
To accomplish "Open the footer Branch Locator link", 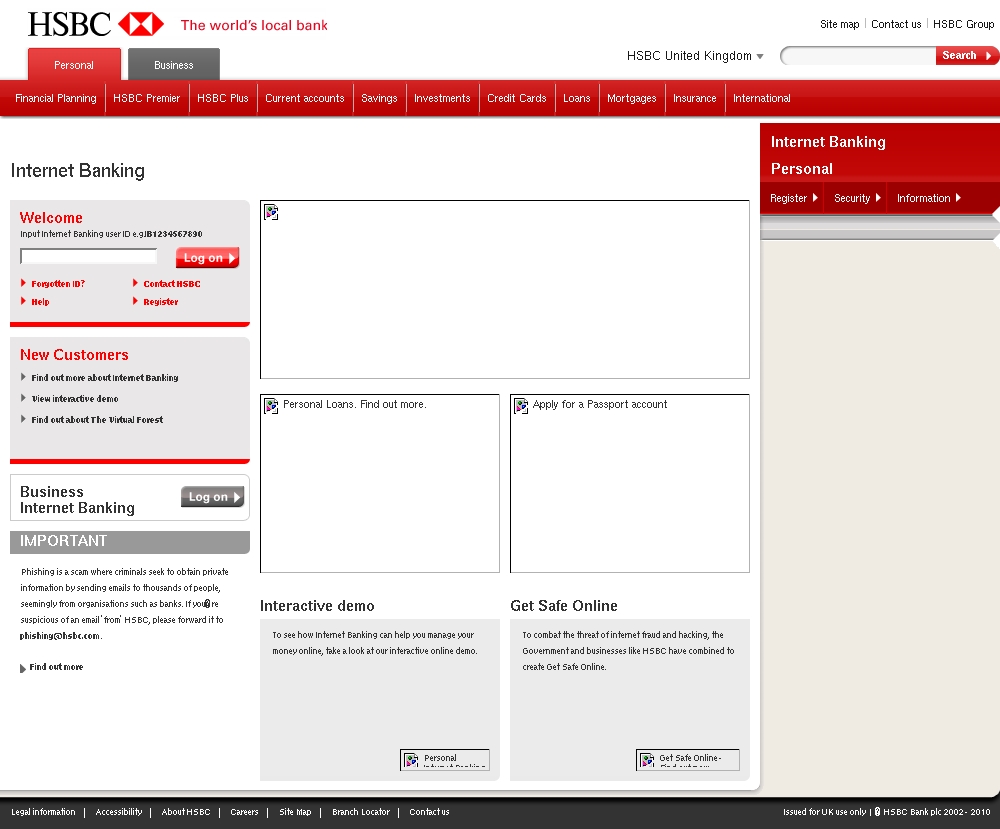I will point(361,812).
